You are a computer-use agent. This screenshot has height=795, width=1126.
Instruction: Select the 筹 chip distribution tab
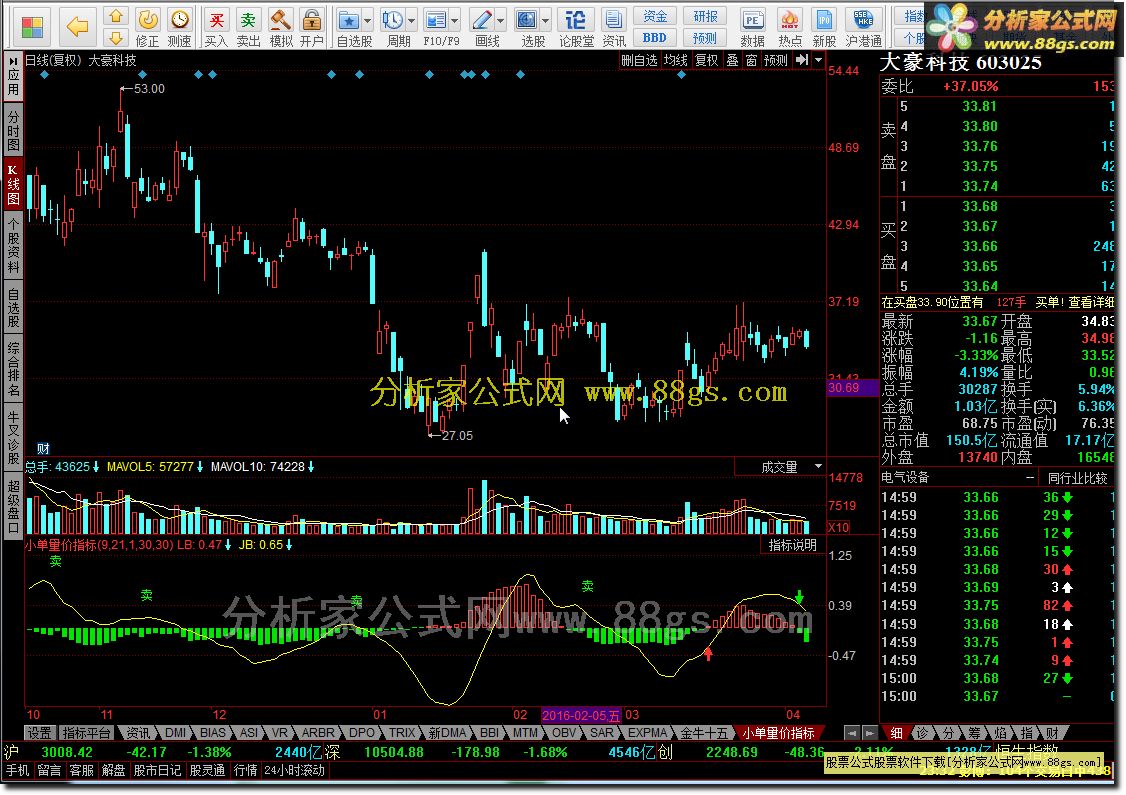pos(974,733)
